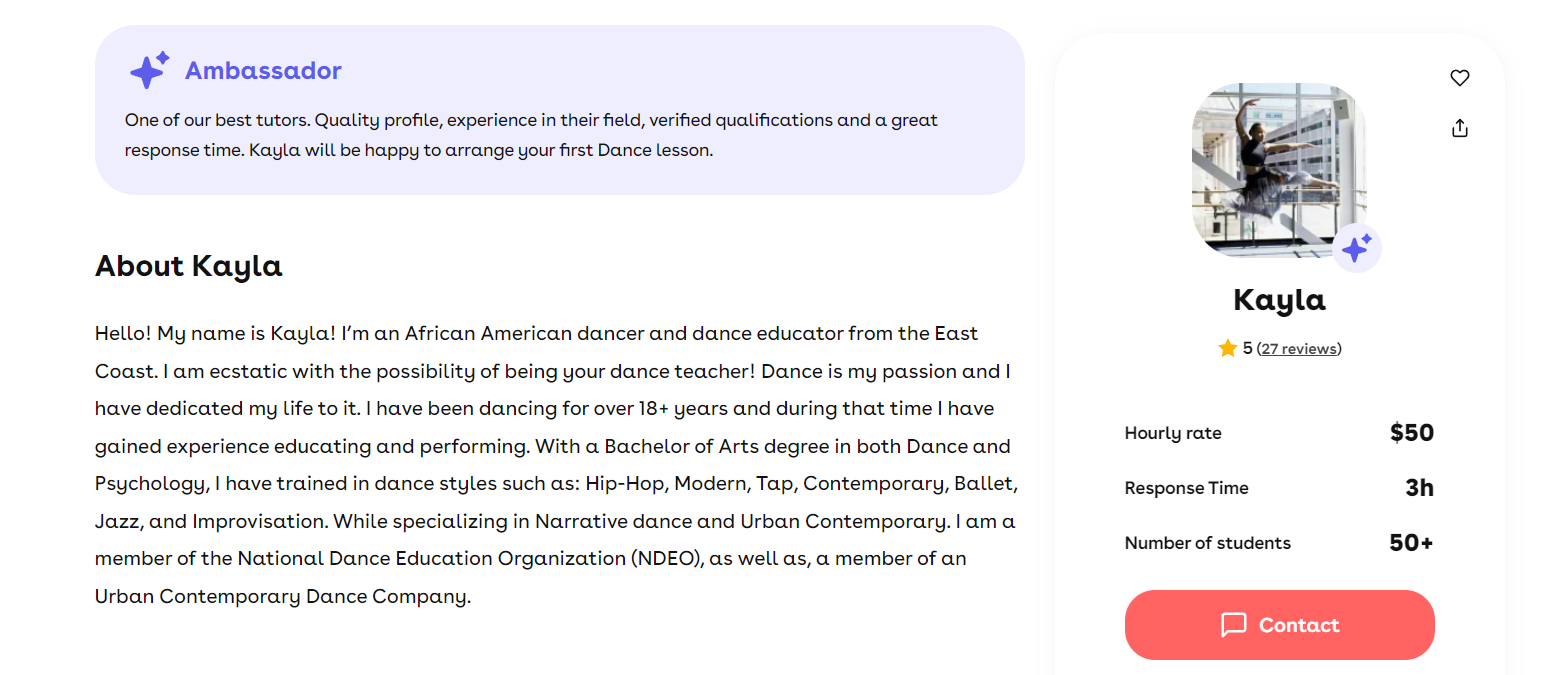Screen dimensions: 1555x675
Task: Click the rating score number 5
Action: pyautogui.click(x=1248, y=348)
